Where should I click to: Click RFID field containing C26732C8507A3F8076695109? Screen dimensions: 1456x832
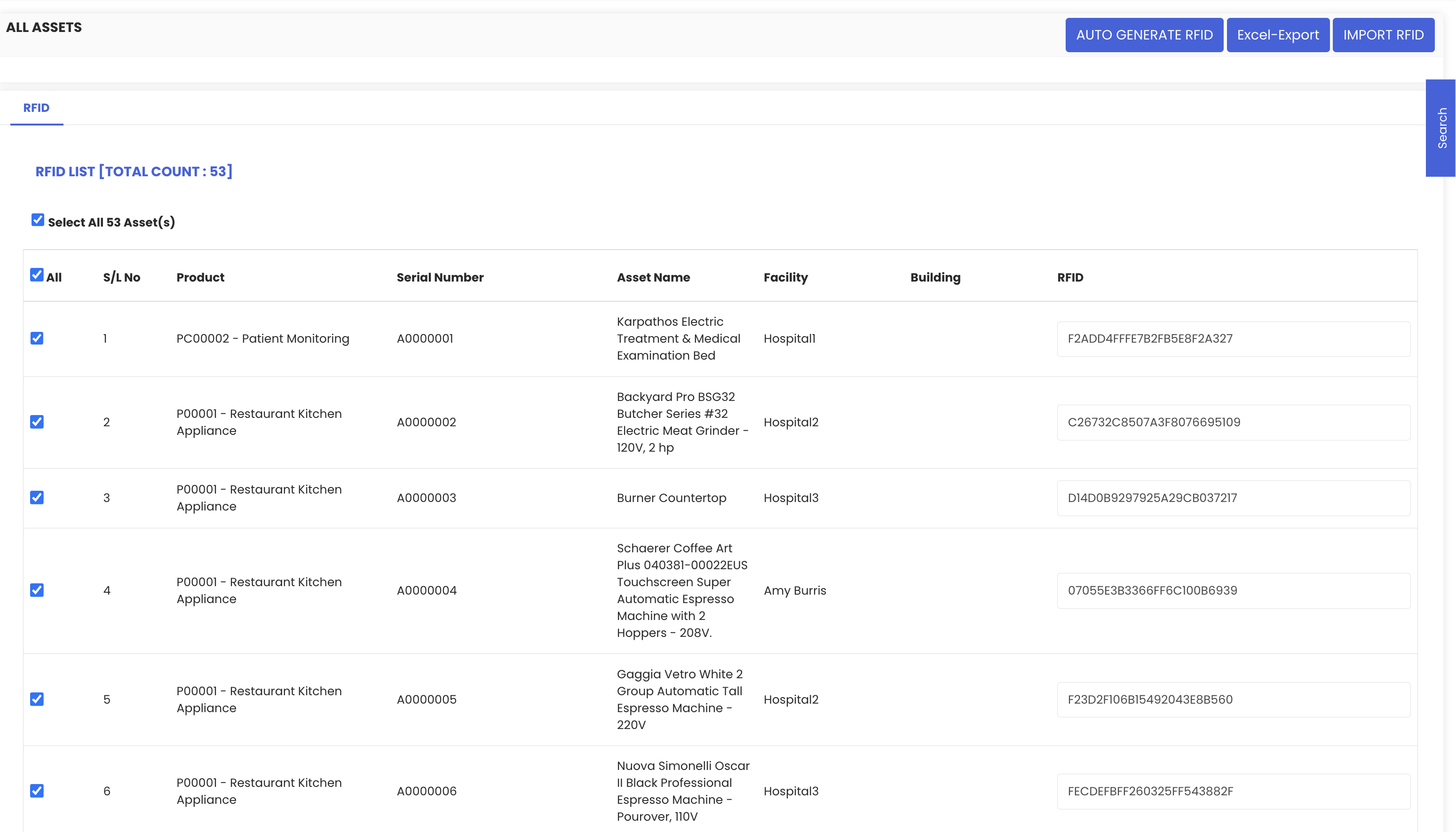click(x=1233, y=422)
